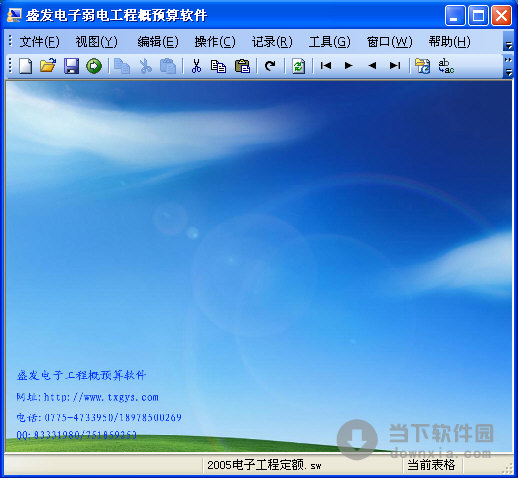Click the folder with refresh icon
The image size is (518, 478).
coord(422,66)
